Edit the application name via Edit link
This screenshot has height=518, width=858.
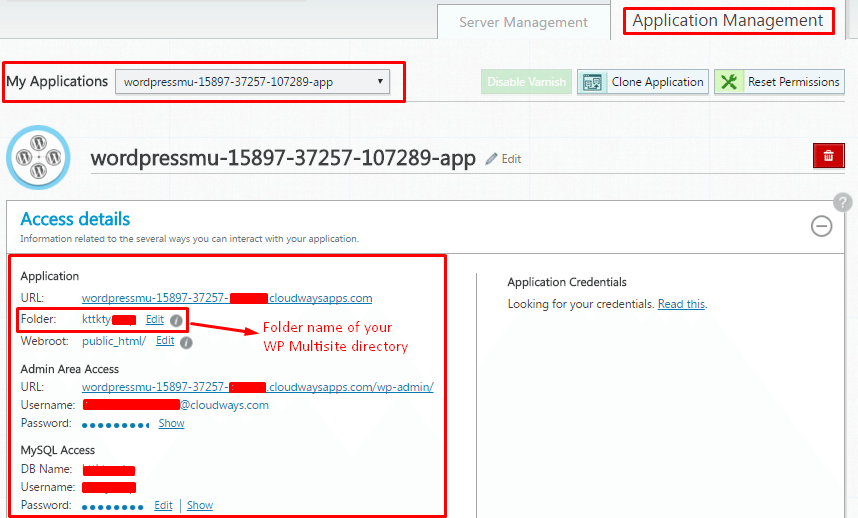click(511, 159)
